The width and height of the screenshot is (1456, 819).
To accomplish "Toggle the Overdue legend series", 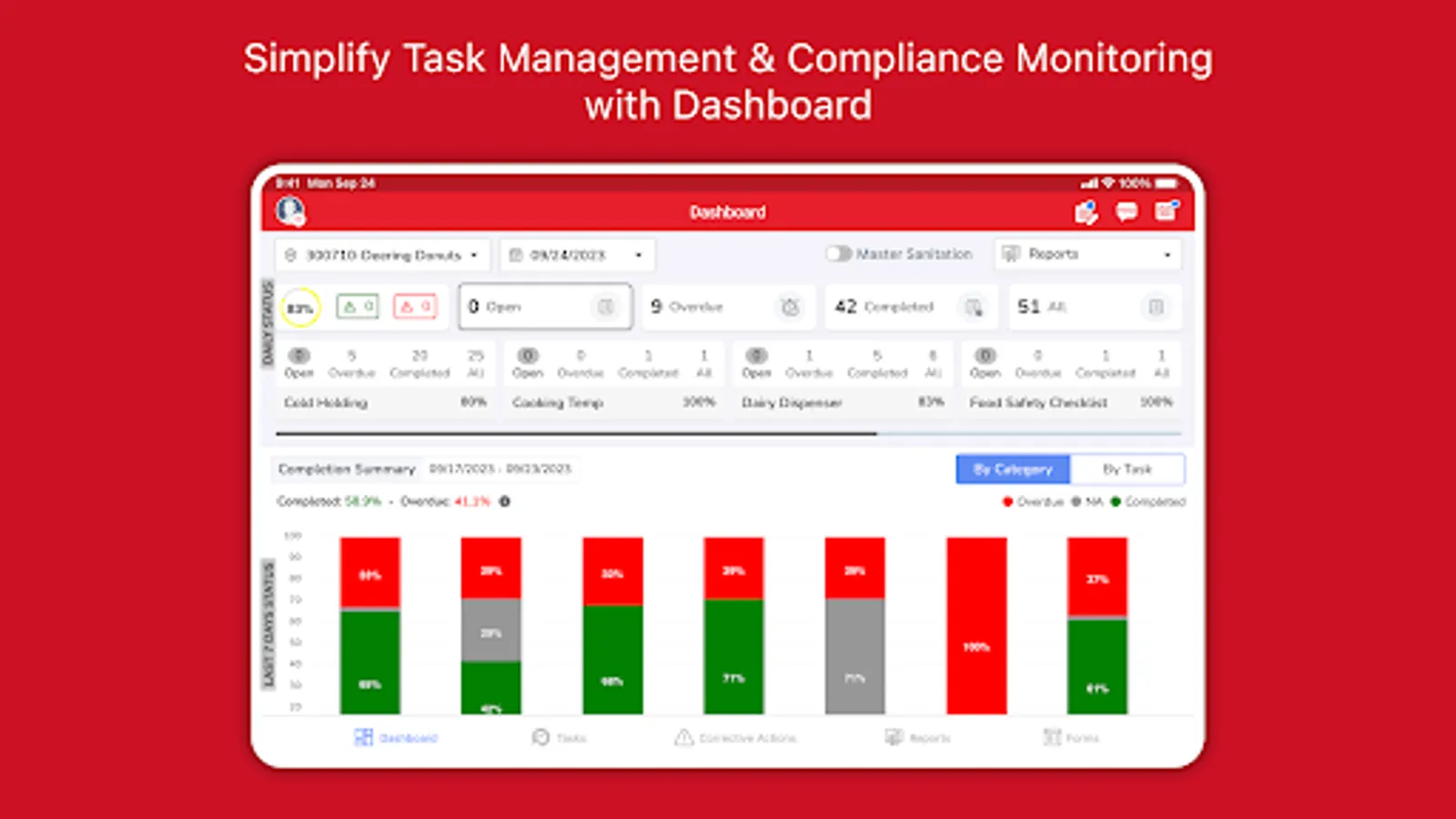I will 1033,501.
